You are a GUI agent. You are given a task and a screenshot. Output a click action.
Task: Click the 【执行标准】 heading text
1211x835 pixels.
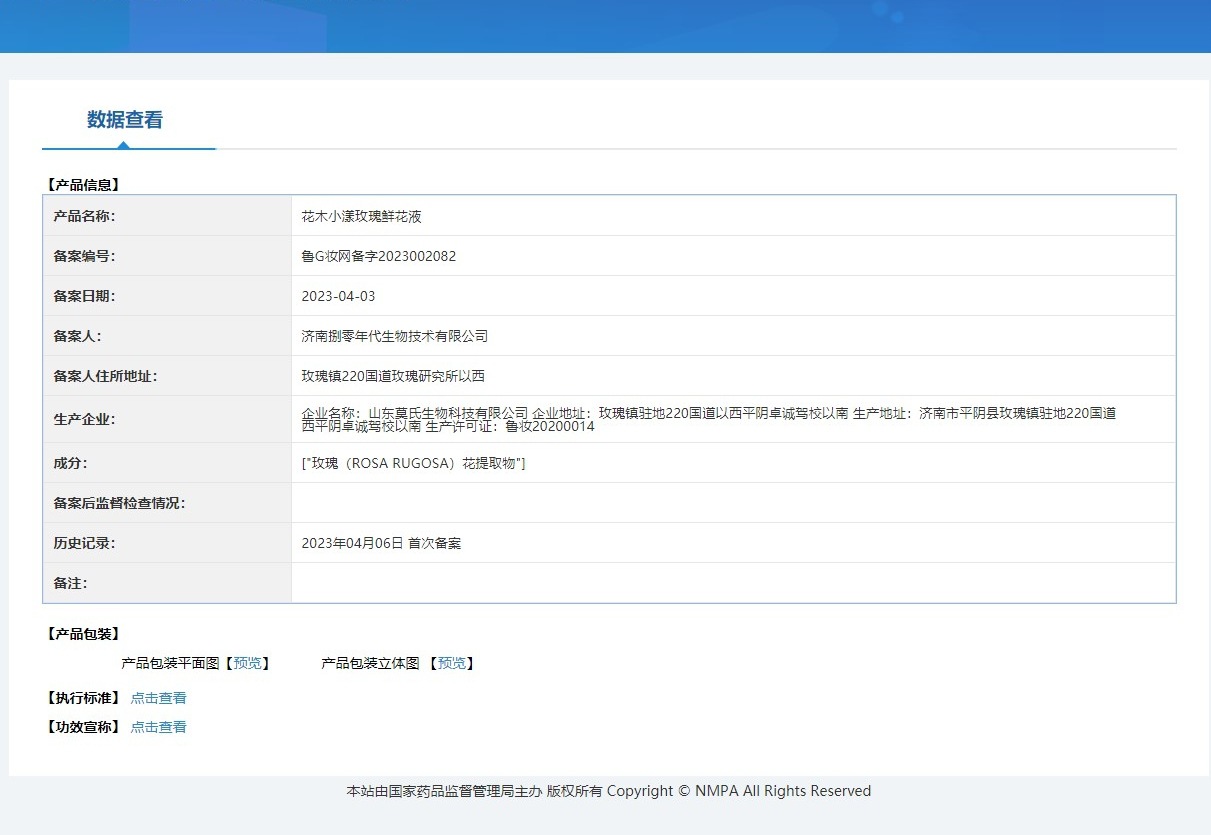[83, 698]
